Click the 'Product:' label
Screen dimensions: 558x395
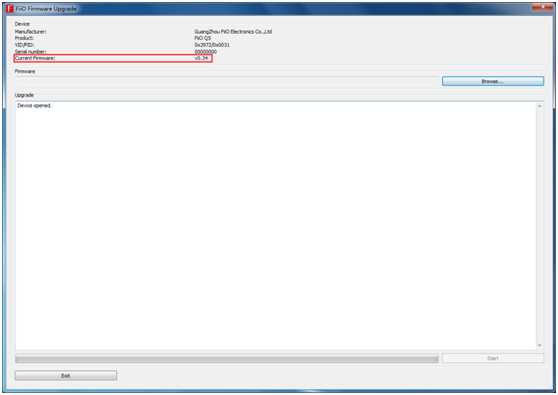pos(24,38)
